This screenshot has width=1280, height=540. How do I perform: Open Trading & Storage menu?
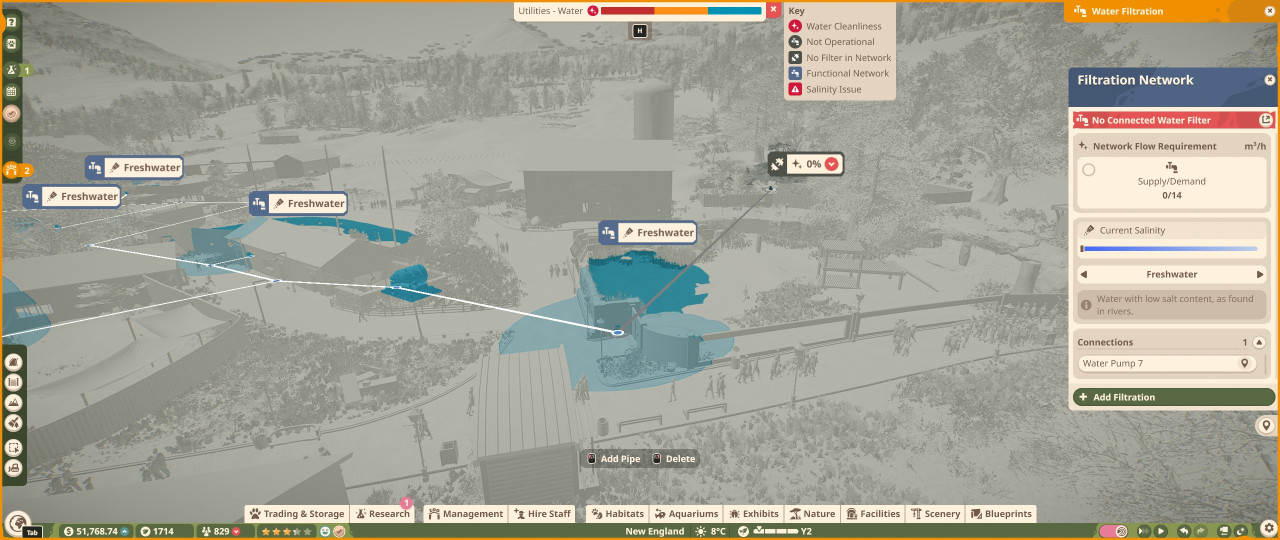tap(297, 513)
